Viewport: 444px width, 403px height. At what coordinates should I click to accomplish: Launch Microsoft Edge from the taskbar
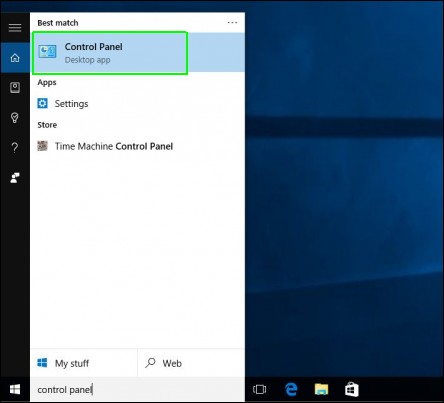[x=291, y=389]
